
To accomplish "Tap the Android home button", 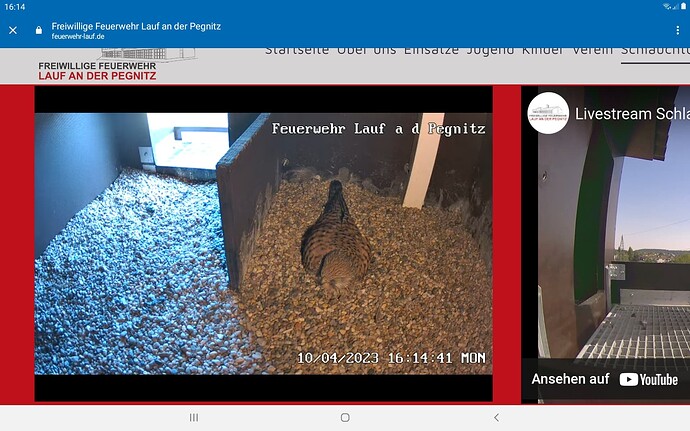I will coord(345,417).
